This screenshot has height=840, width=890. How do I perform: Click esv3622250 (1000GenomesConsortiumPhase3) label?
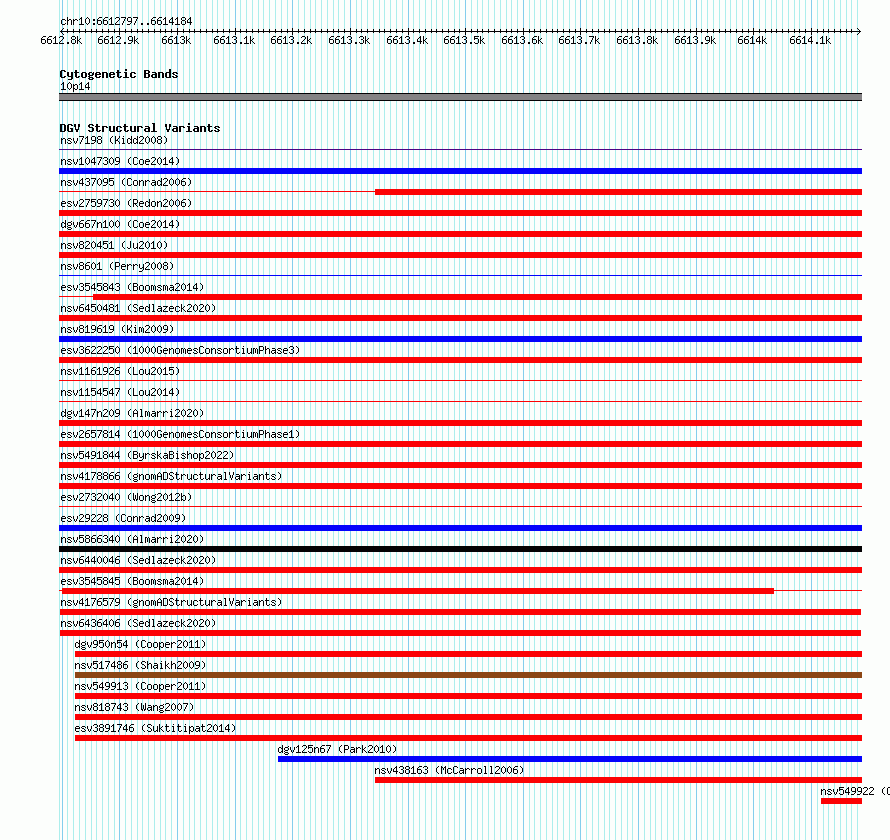pyautogui.click(x=180, y=350)
